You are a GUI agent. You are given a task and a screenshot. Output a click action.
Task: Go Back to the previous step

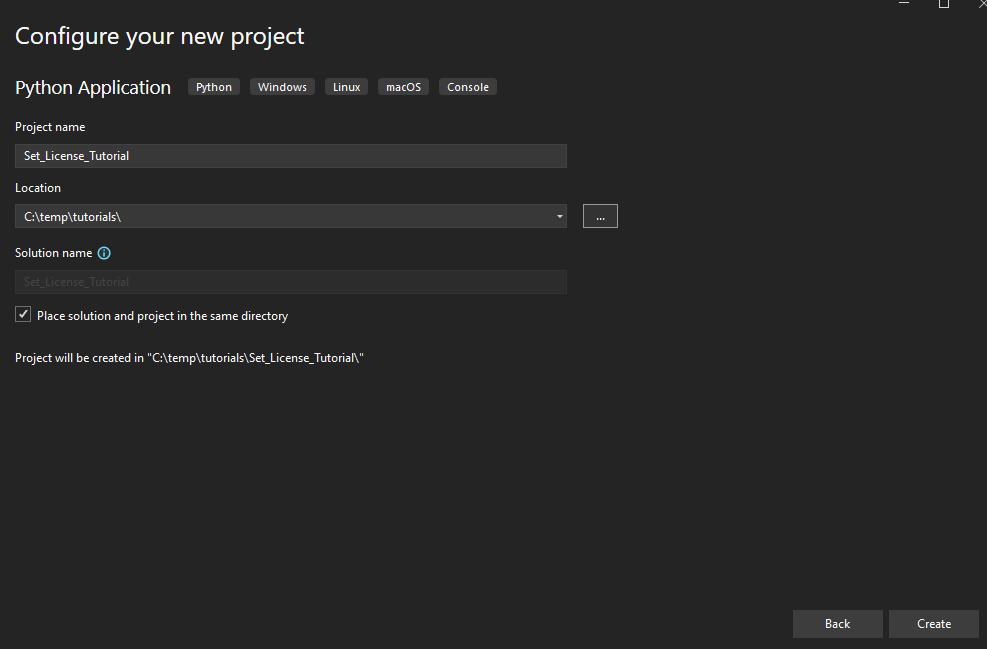click(837, 624)
